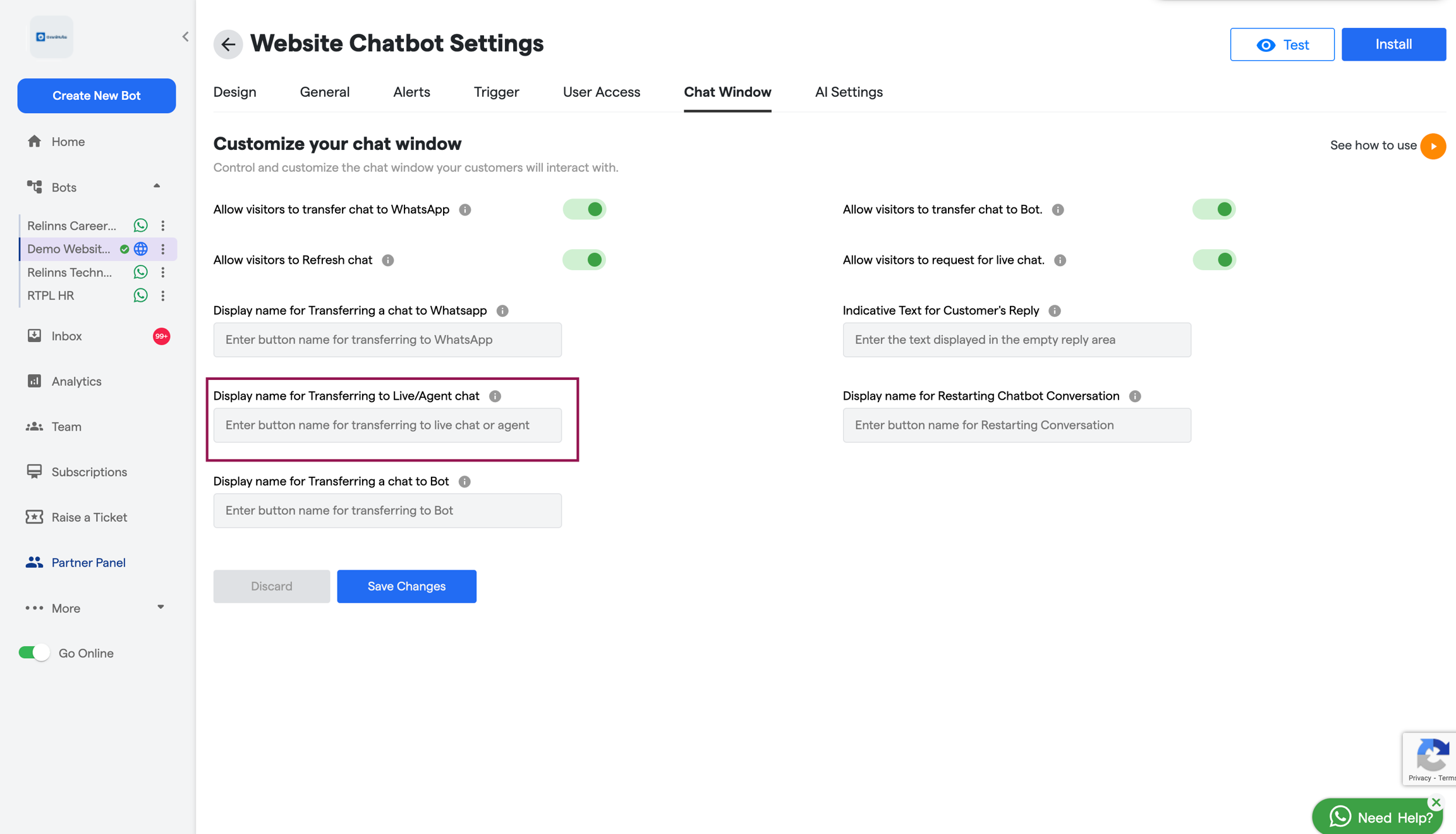Image resolution: width=1456 pixels, height=834 pixels.
Task: Open the info icon for Refresh chat
Action: (x=388, y=261)
